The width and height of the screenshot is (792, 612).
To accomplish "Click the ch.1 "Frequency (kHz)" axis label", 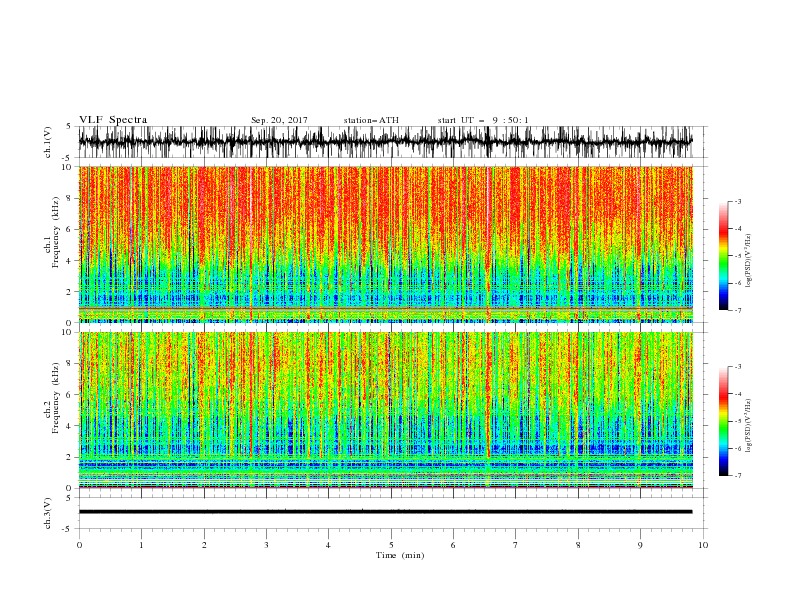I will tap(56, 233).
